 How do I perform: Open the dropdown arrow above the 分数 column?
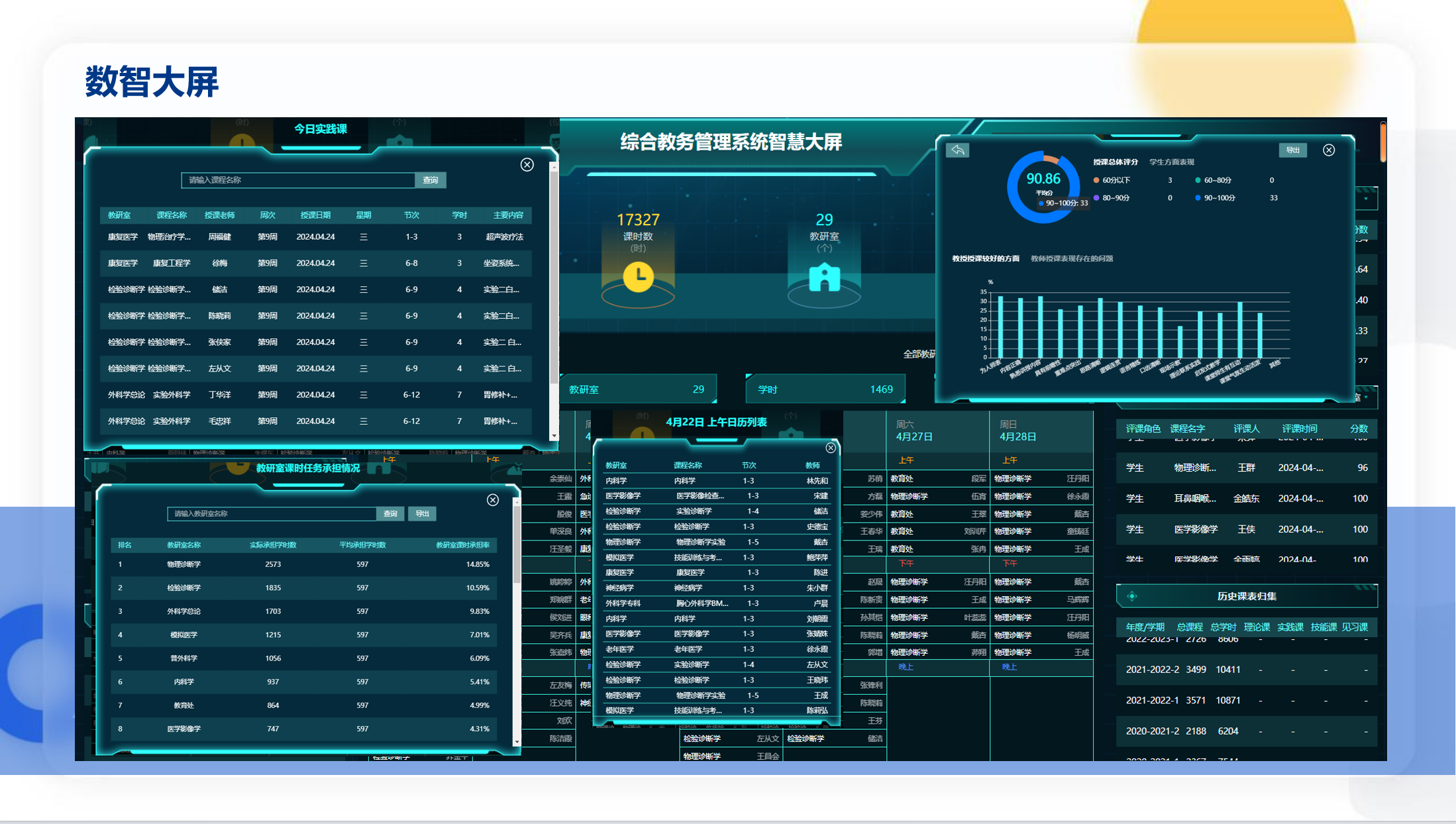(x=1366, y=199)
